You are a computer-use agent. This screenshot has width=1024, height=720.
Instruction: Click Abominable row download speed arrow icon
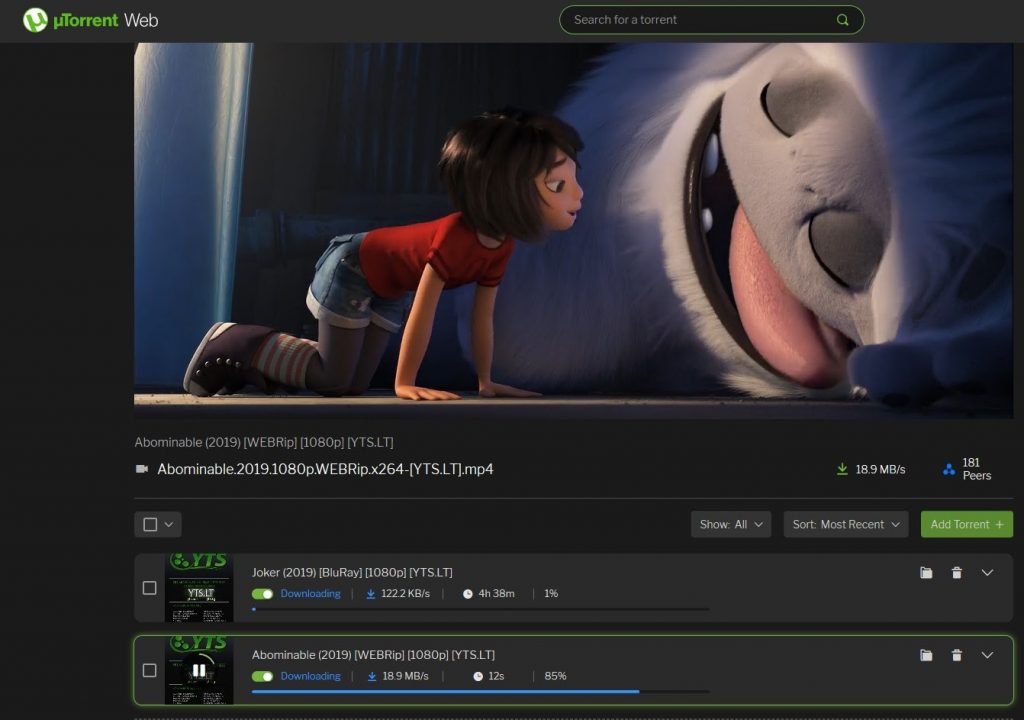coord(372,676)
